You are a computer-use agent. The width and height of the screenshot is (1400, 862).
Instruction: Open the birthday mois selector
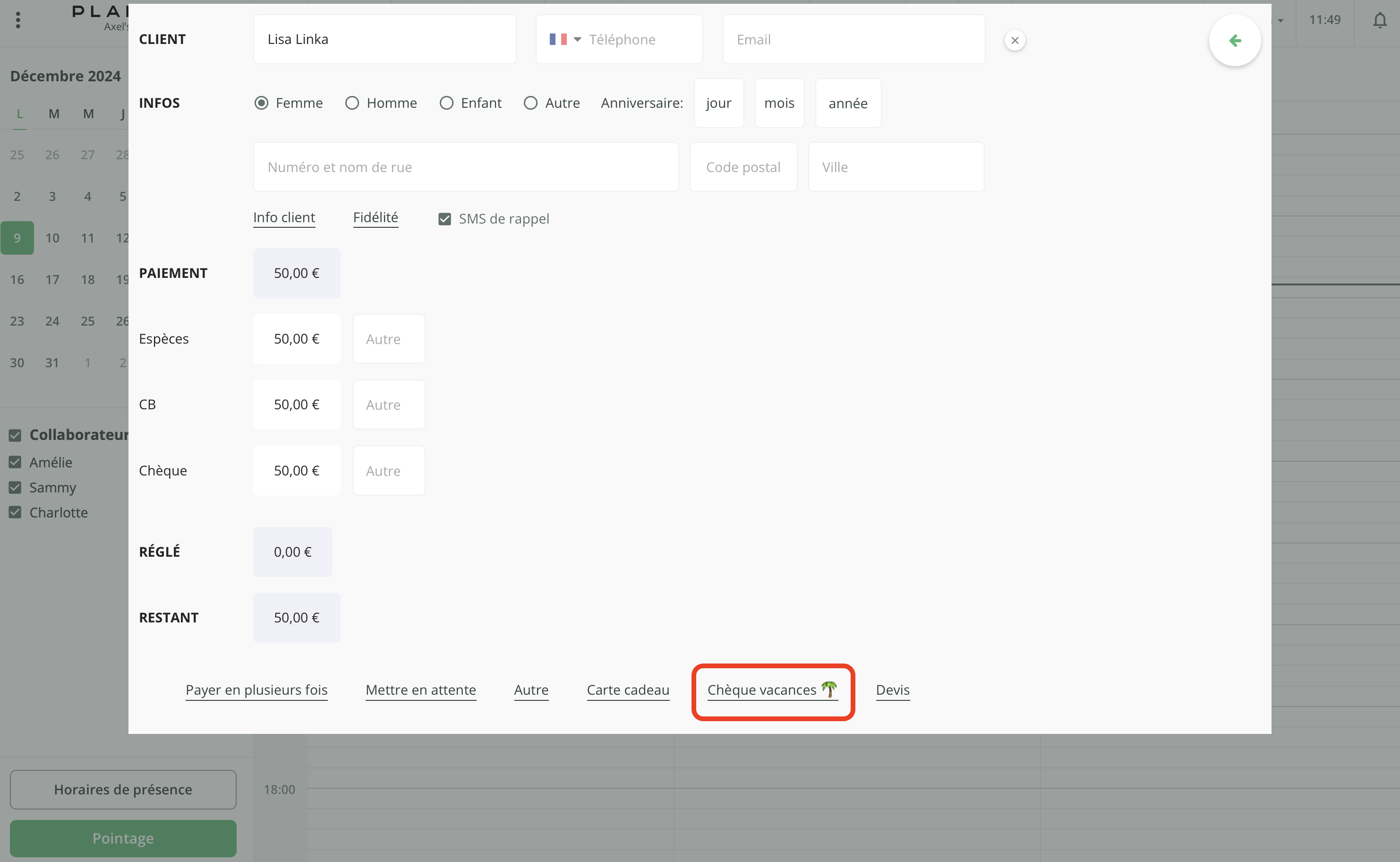click(x=779, y=103)
